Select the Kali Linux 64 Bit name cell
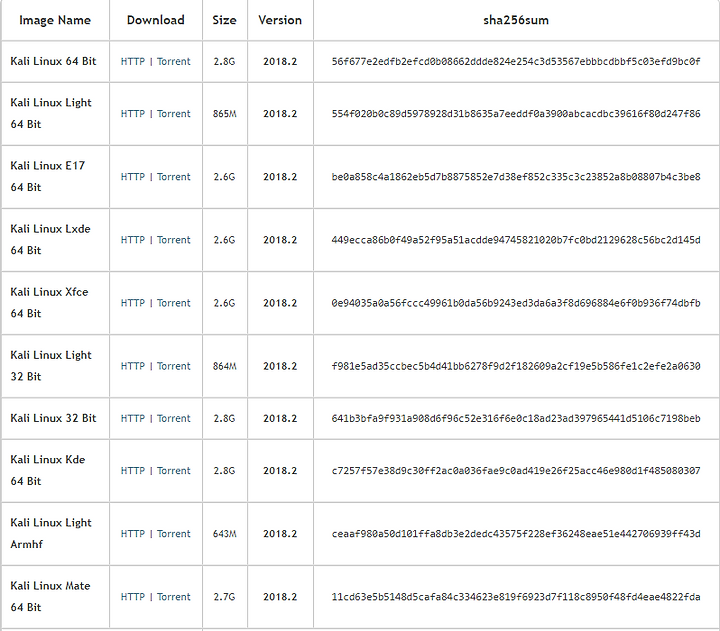 pyautogui.click(x=53, y=61)
